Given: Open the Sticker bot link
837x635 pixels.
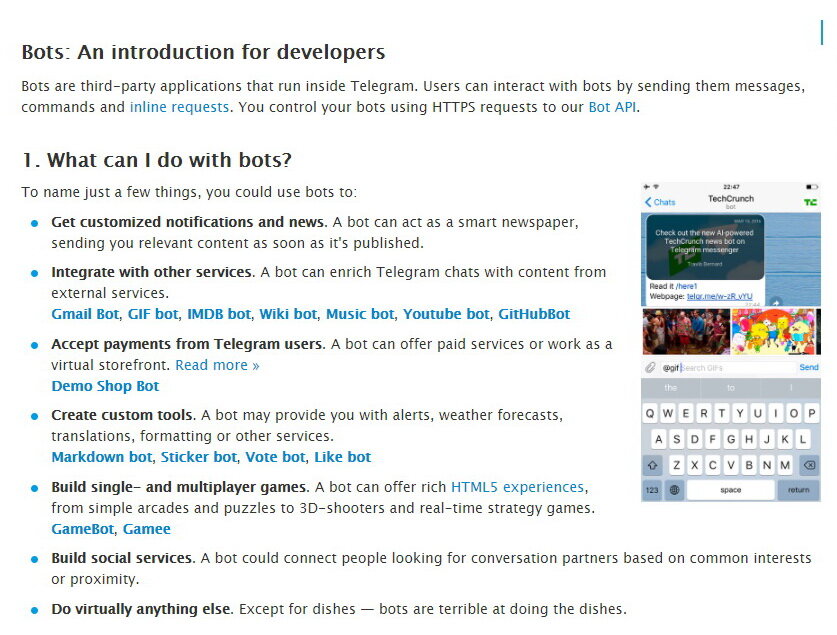Looking at the screenshot, I should [x=199, y=457].
